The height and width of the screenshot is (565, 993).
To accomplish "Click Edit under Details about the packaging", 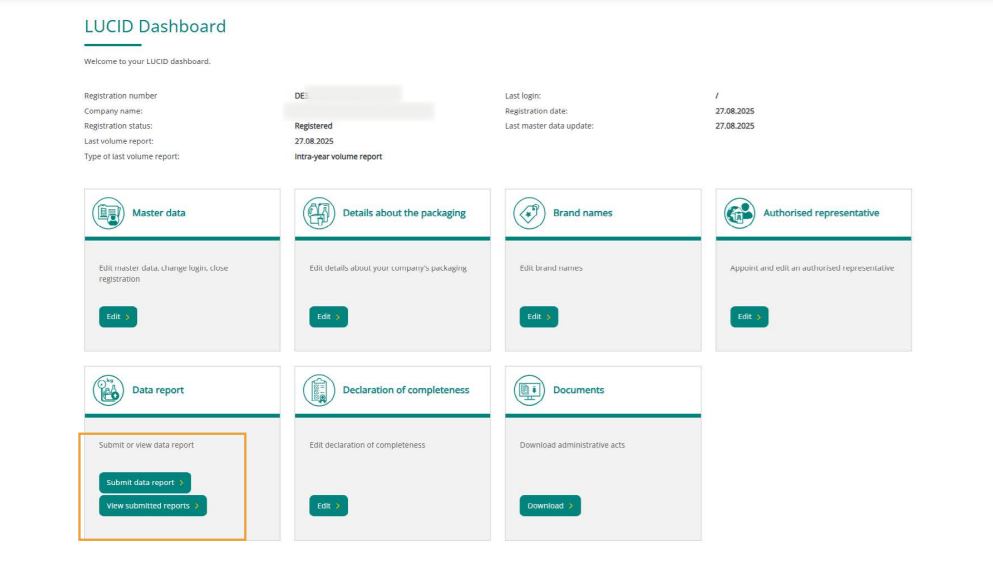I will coord(328,317).
